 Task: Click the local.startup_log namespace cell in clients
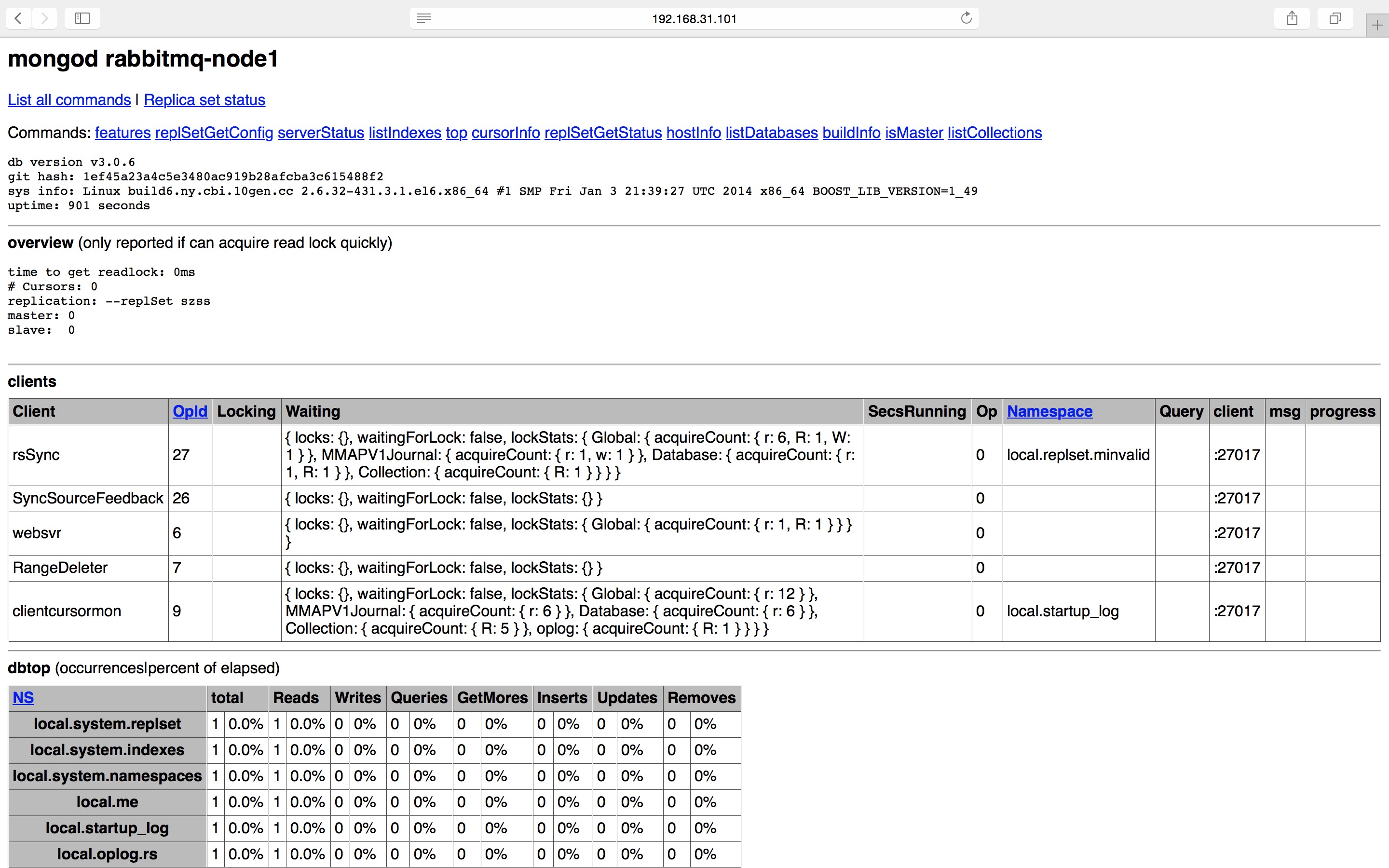tap(1078, 611)
